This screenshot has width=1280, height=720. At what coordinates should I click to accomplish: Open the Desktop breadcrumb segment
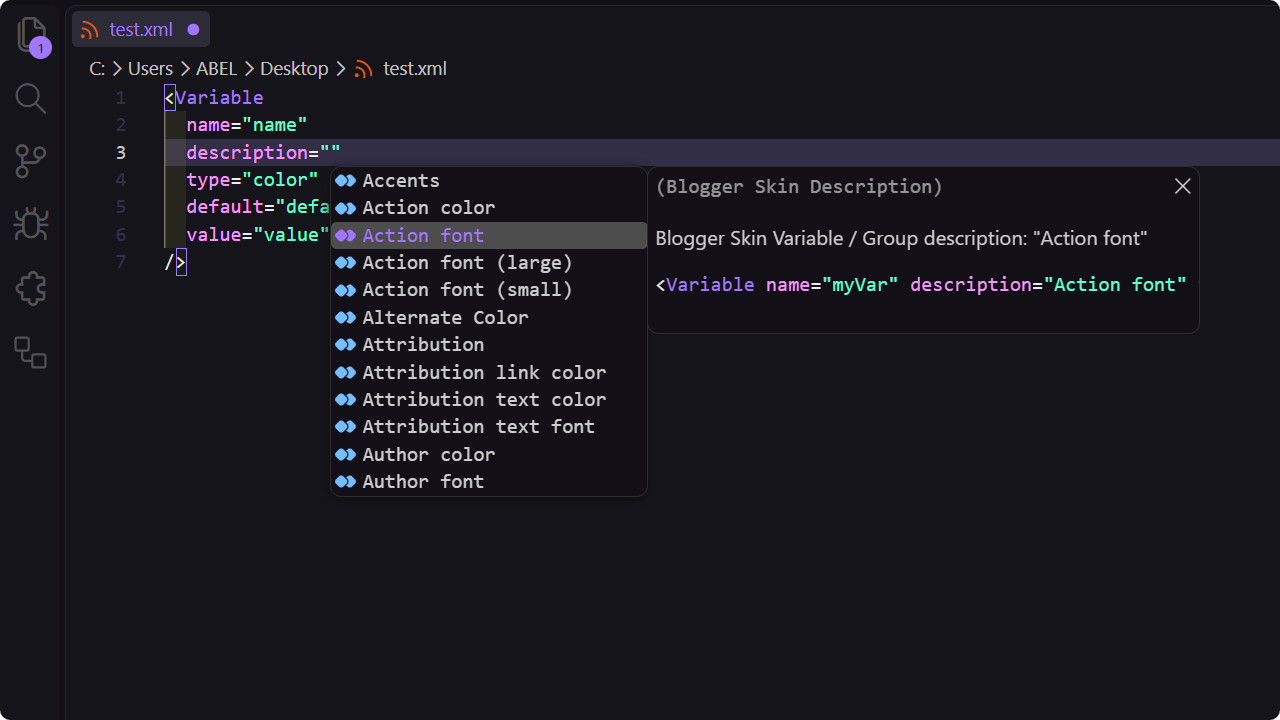tap(294, 69)
